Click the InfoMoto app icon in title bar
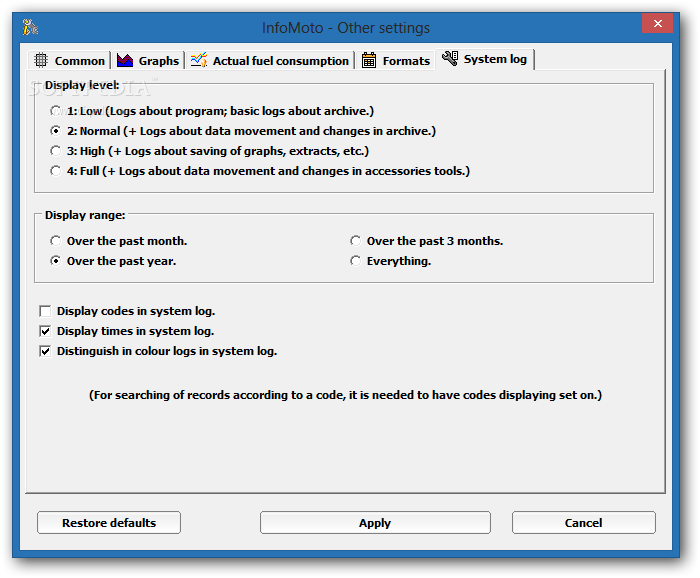 point(30,27)
